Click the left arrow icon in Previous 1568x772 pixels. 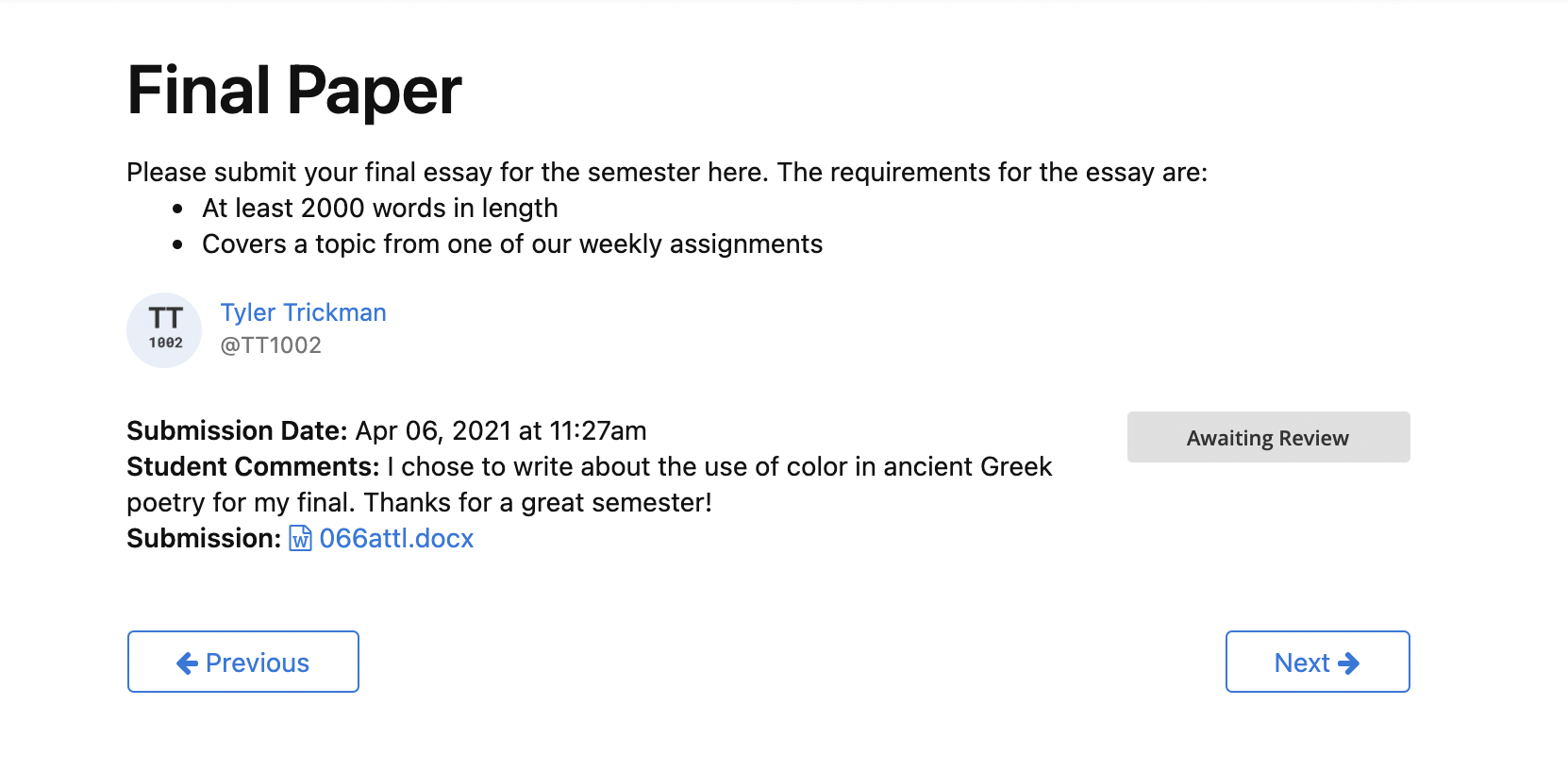click(187, 663)
